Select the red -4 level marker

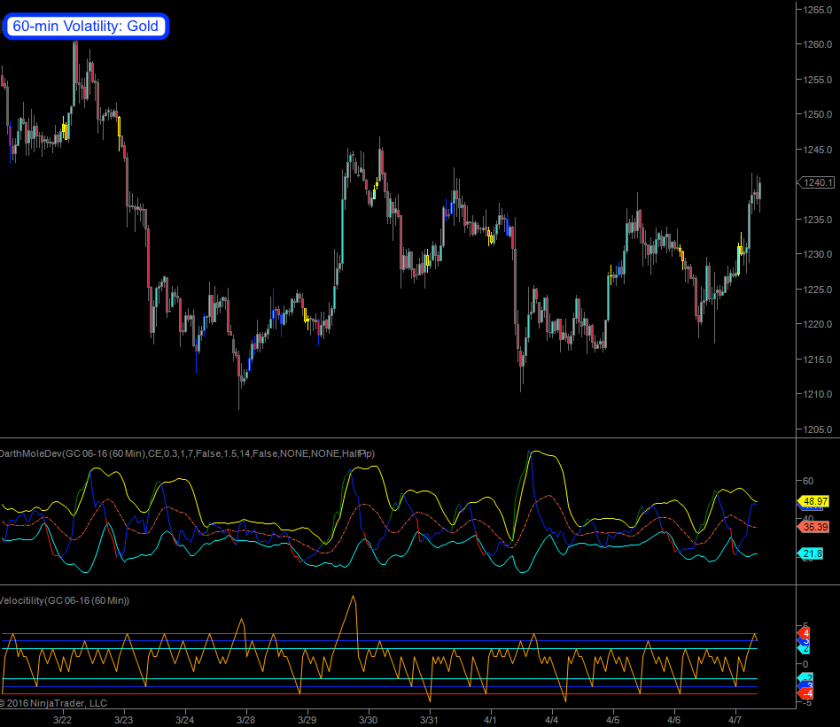804,693
